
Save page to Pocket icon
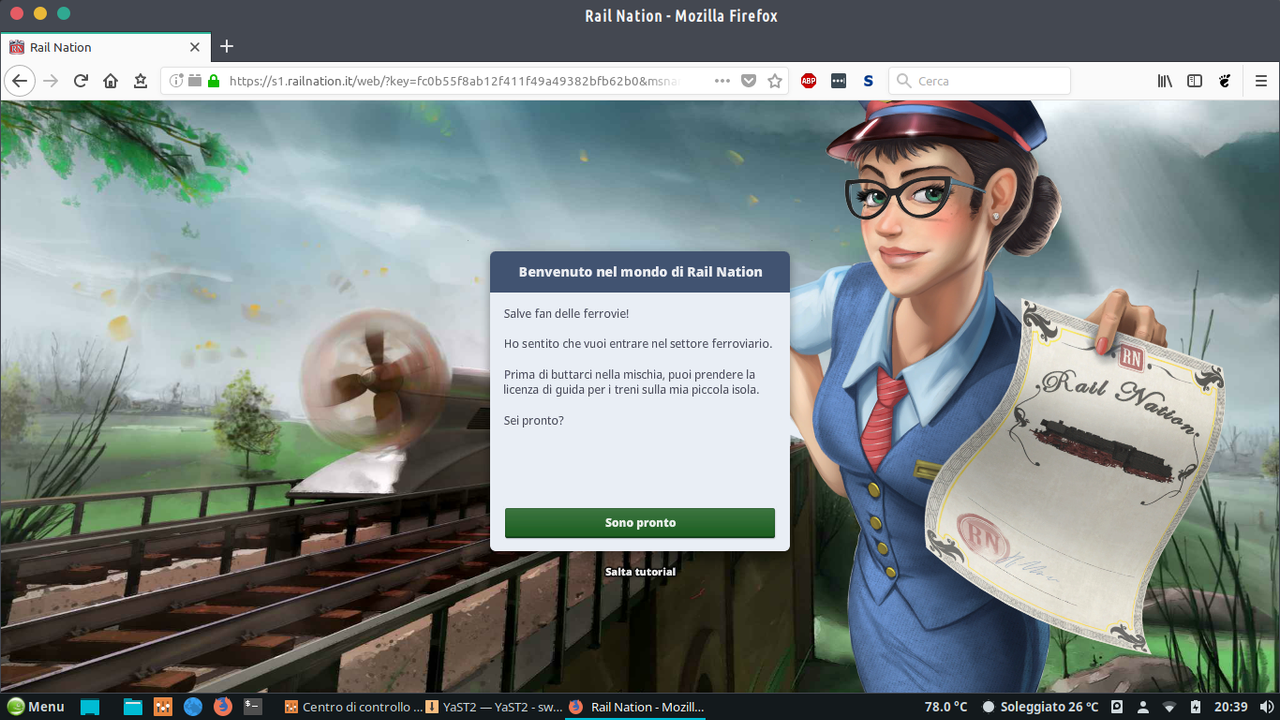click(x=748, y=81)
